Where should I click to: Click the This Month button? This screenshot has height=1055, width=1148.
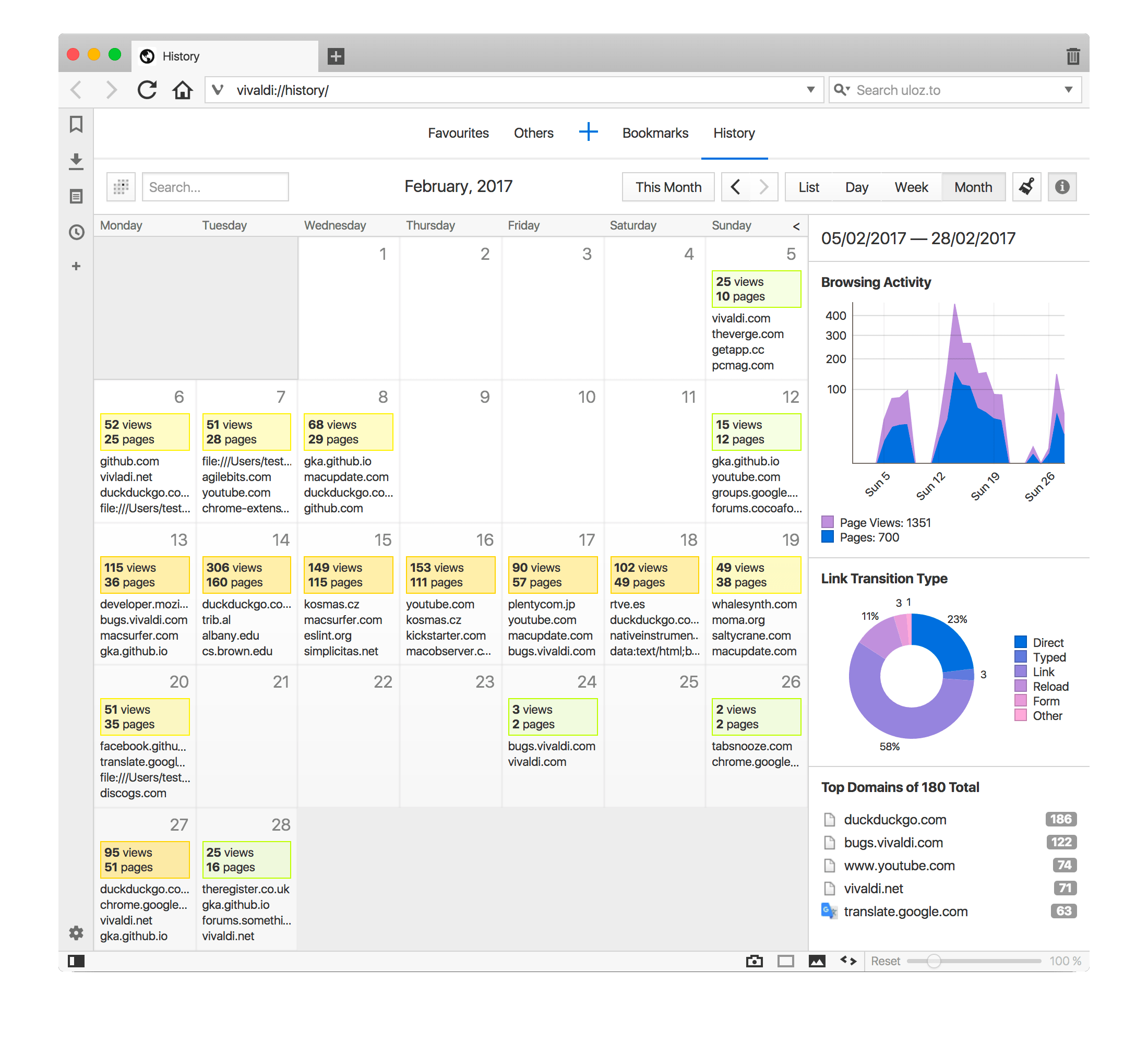[668, 187]
